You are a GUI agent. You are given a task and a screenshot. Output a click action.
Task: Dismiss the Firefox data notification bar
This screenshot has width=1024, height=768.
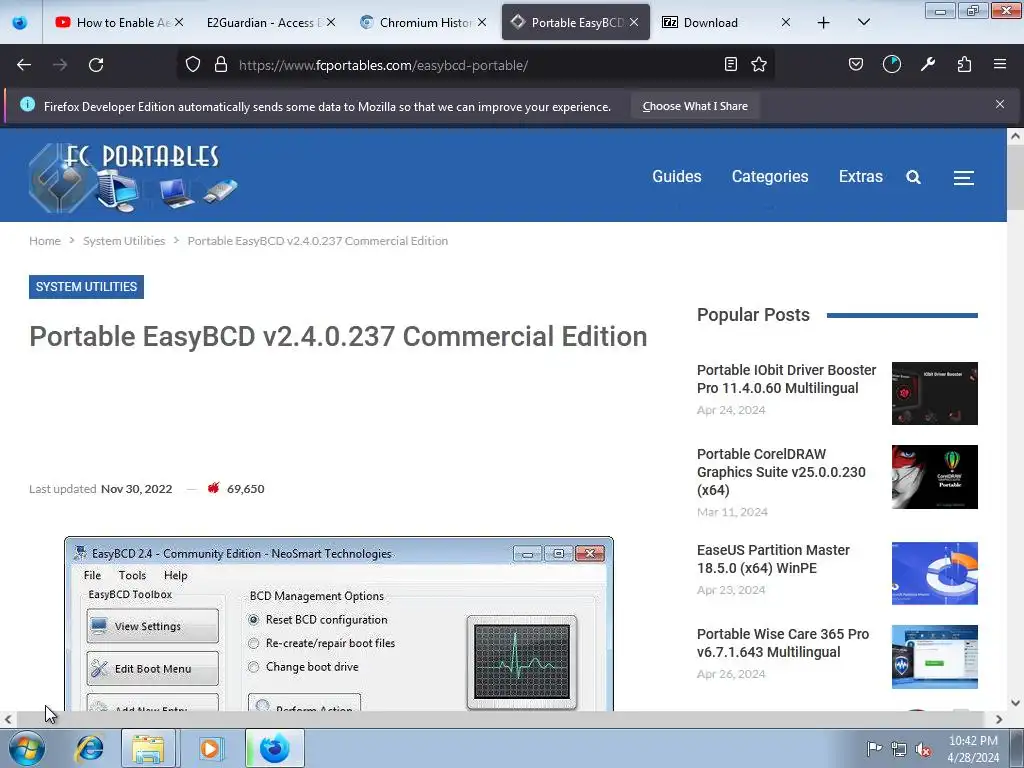click(x=1000, y=104)
